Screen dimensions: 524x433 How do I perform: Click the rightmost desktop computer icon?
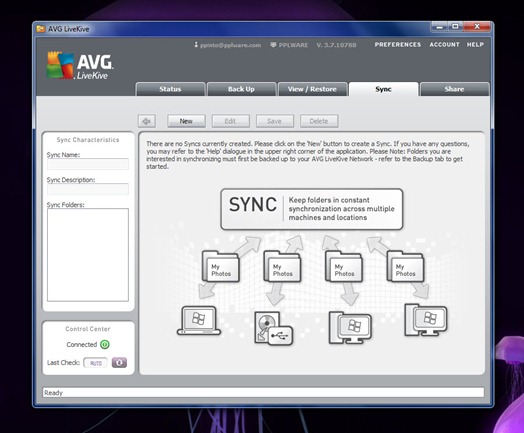tap(425, 320)
